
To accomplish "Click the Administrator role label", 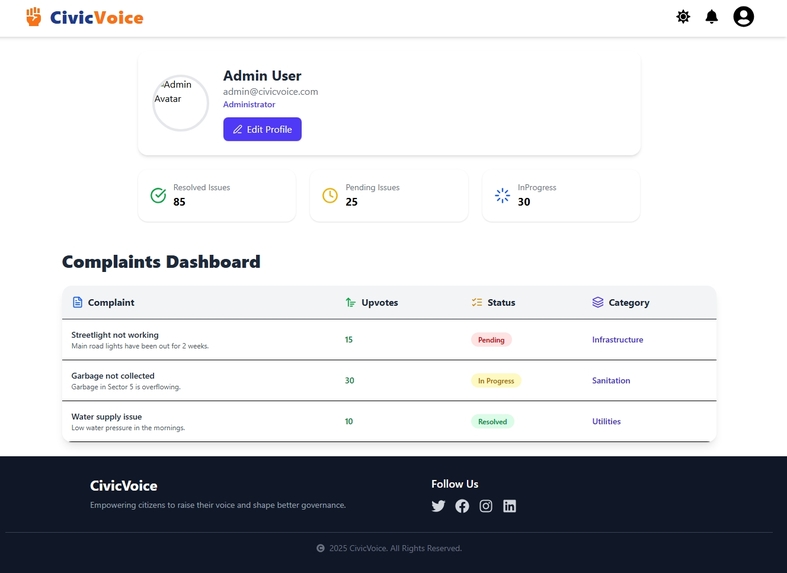I will click(249, 104).
